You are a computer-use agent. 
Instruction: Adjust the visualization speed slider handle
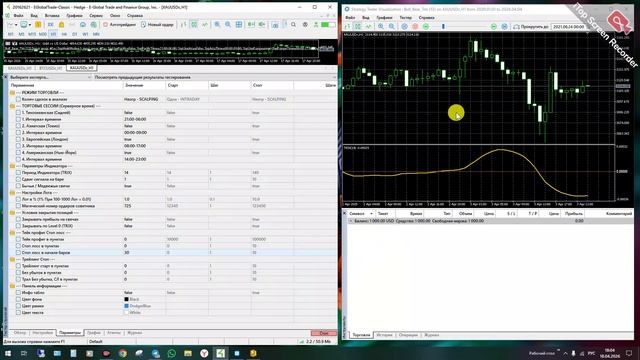(443, 26)
